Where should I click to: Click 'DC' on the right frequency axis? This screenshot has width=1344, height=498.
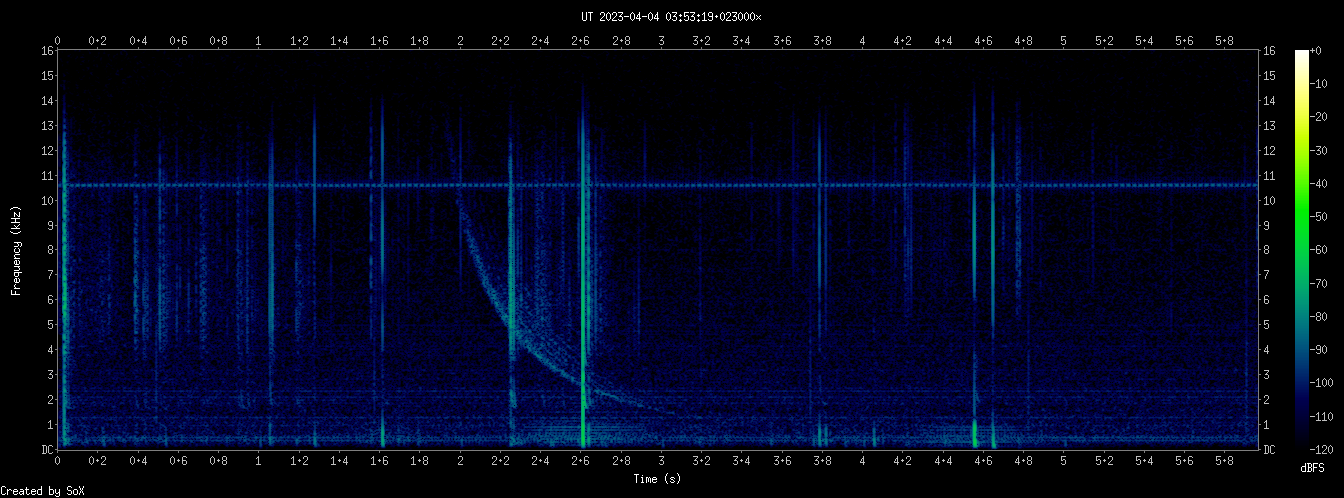click(1270, 450)
